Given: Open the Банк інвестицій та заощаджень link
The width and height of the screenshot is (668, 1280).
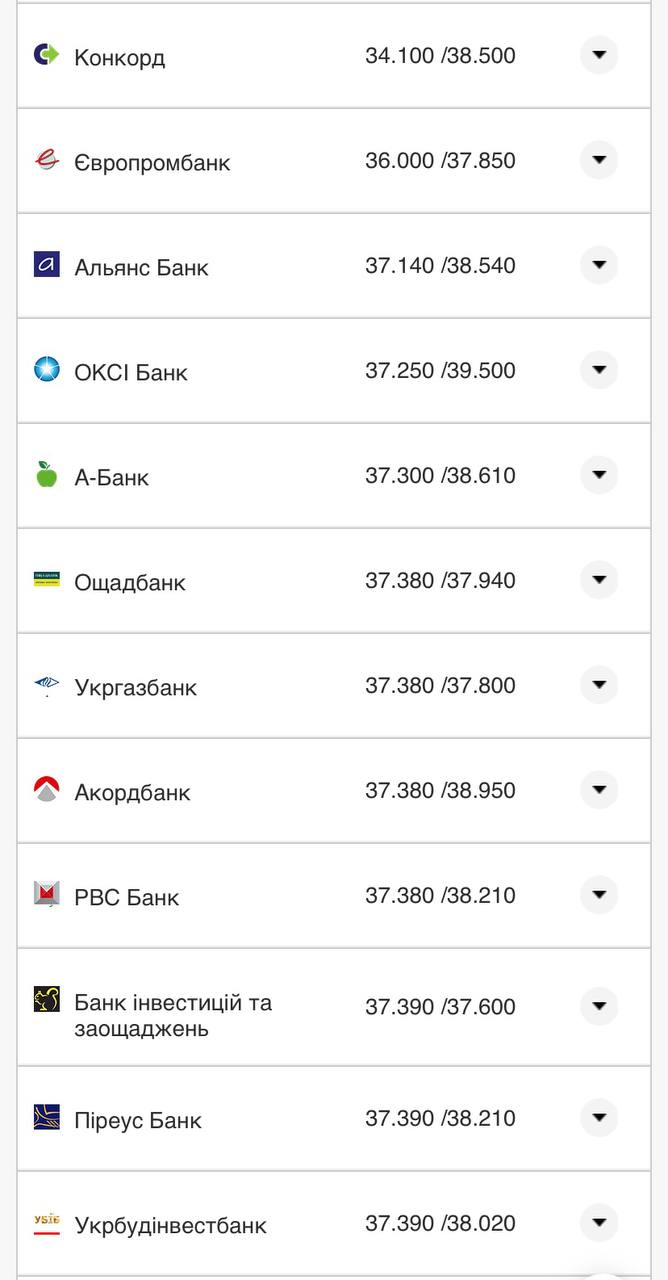Looking at the screenshot, I should pos(172,1015).
